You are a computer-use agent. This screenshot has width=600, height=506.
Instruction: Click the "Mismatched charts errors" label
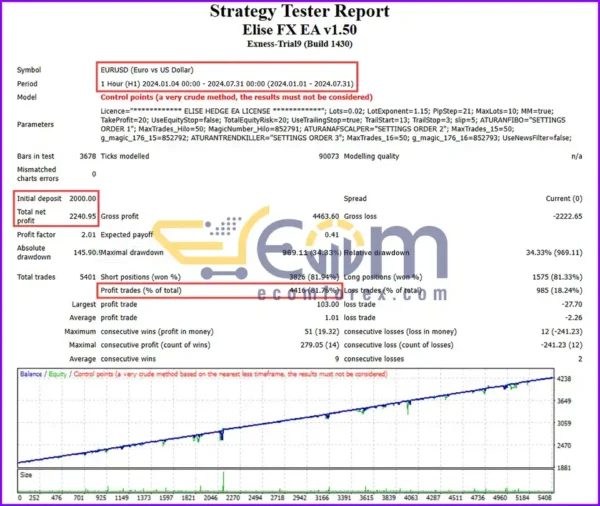click(x=38, y=174)
